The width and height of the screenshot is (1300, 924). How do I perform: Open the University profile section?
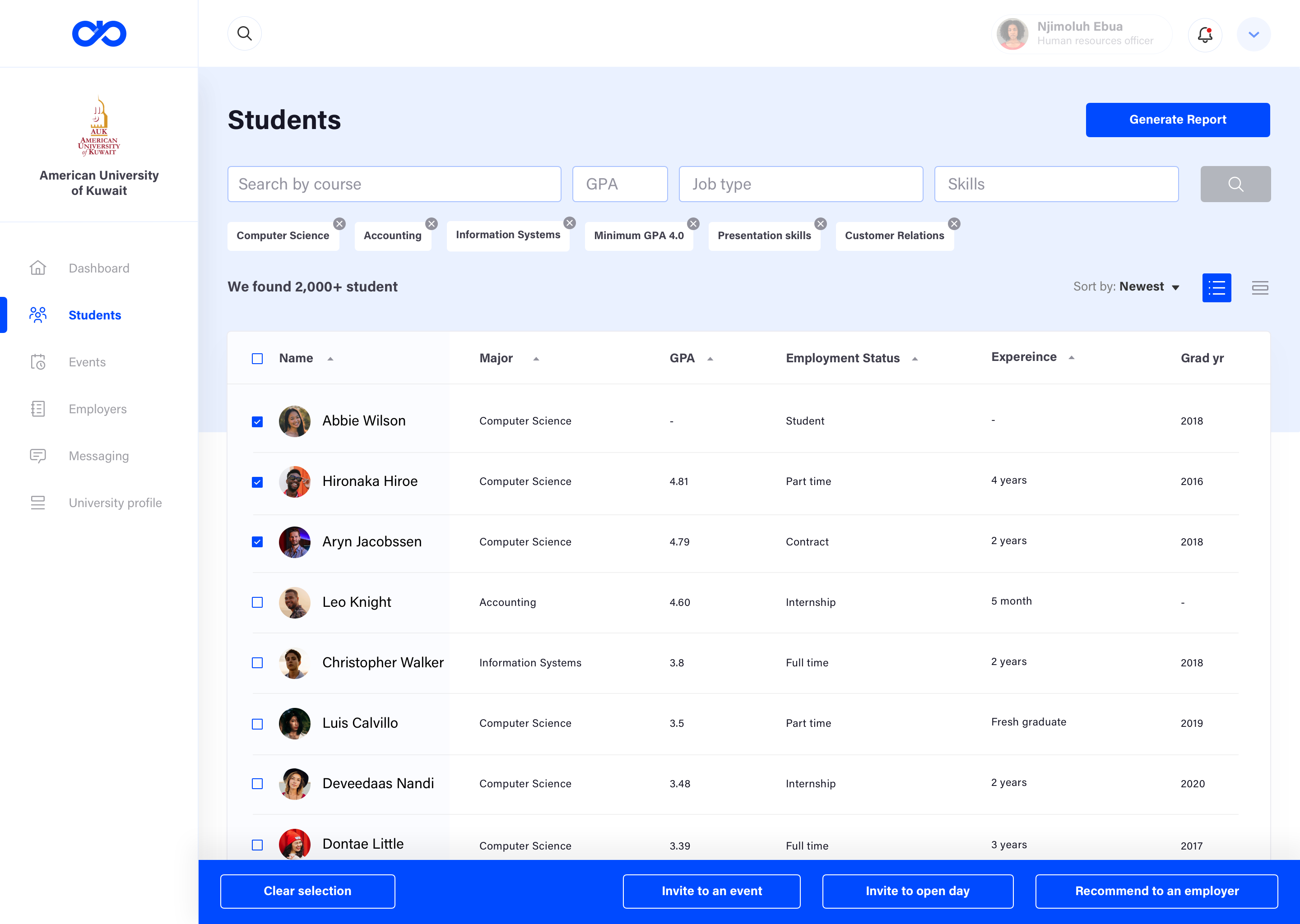point(115,503)
